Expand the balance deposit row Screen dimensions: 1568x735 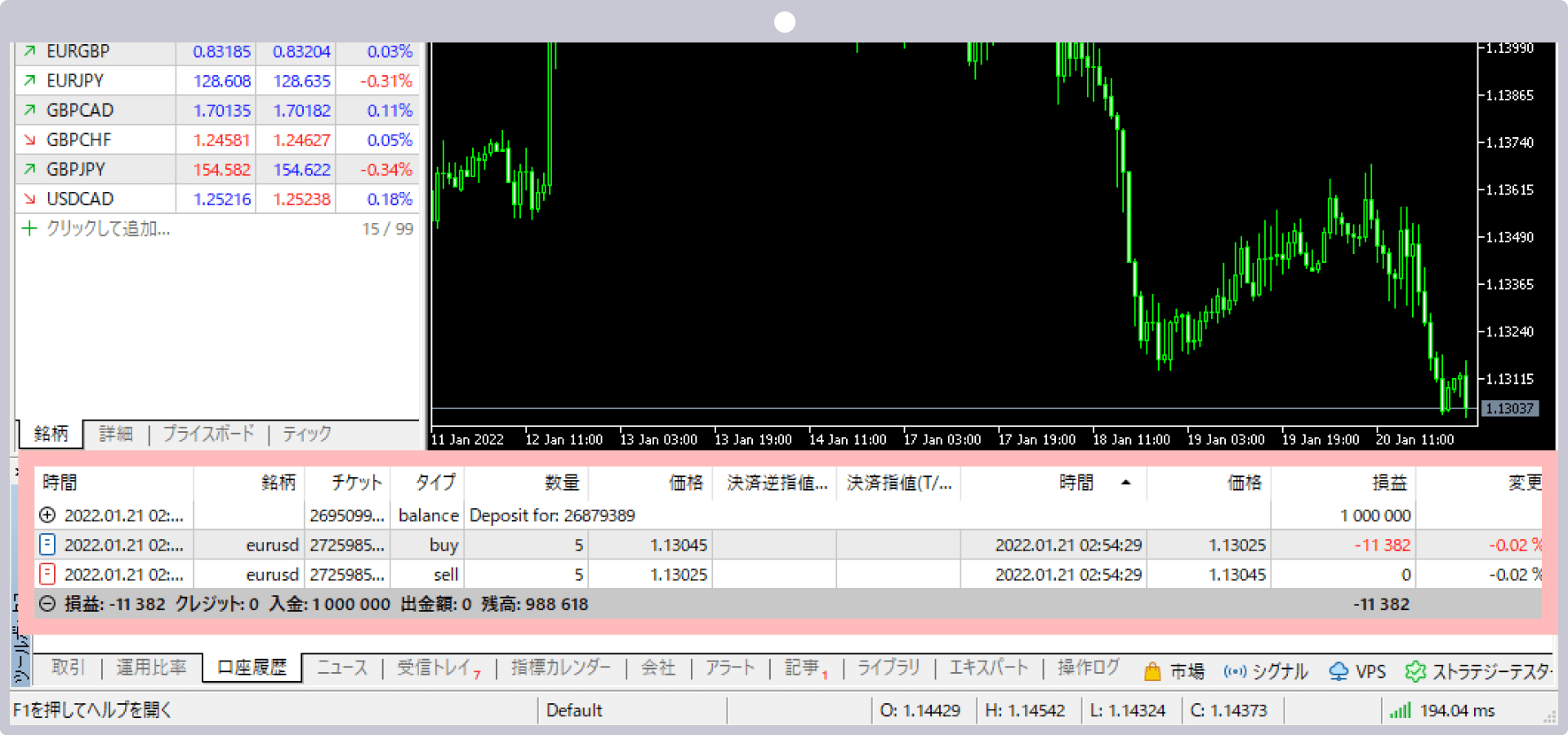(47, 515)
